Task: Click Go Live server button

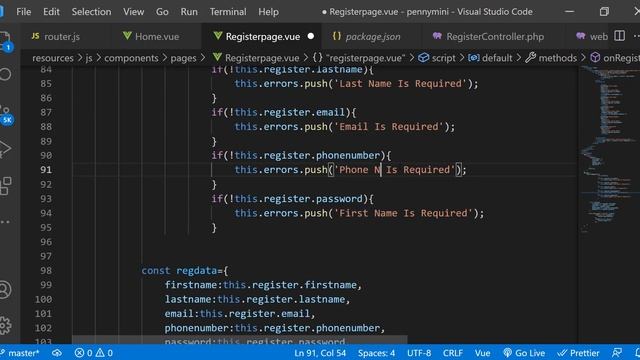Action: coord(524,353)
